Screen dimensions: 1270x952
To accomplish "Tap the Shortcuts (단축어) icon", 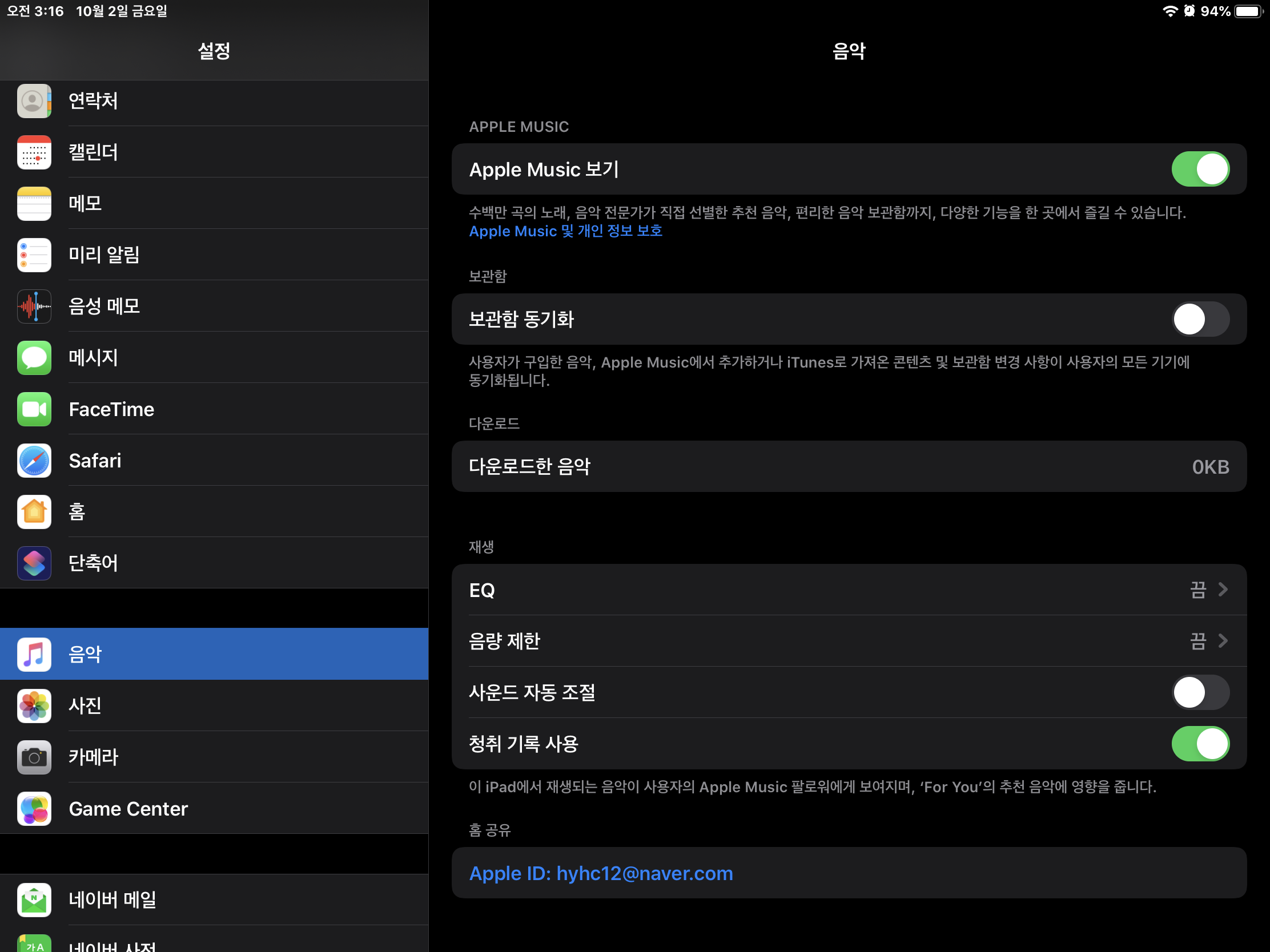I will pos(34,563).
